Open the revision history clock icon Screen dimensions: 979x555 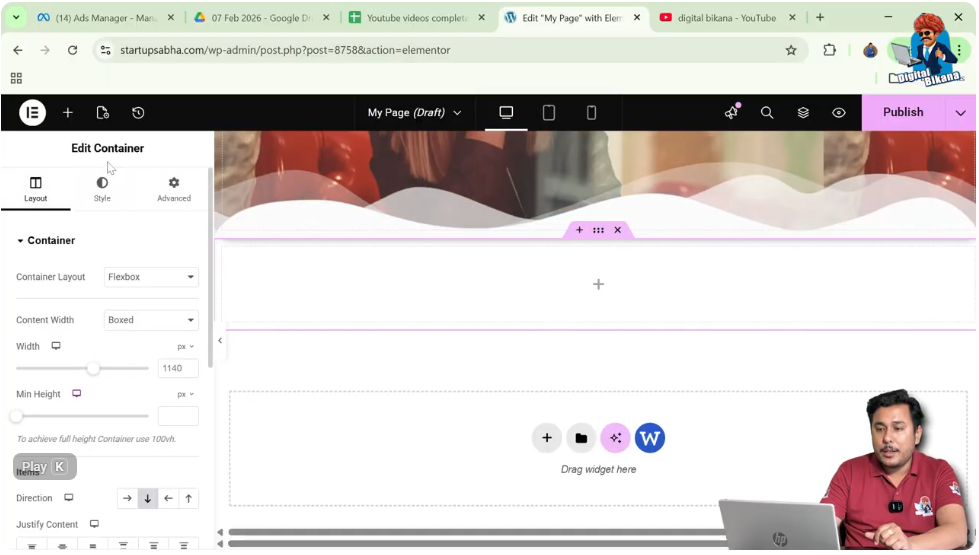[x=138, y=113]
